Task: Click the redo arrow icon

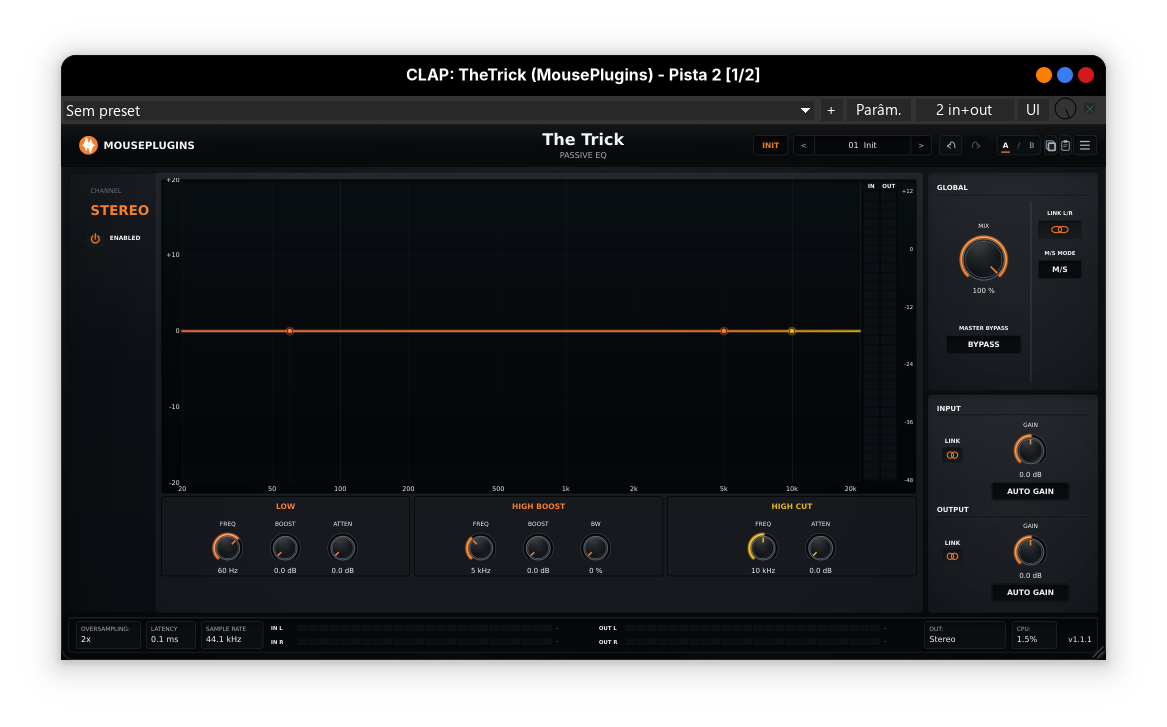Action: pos(976,146)
